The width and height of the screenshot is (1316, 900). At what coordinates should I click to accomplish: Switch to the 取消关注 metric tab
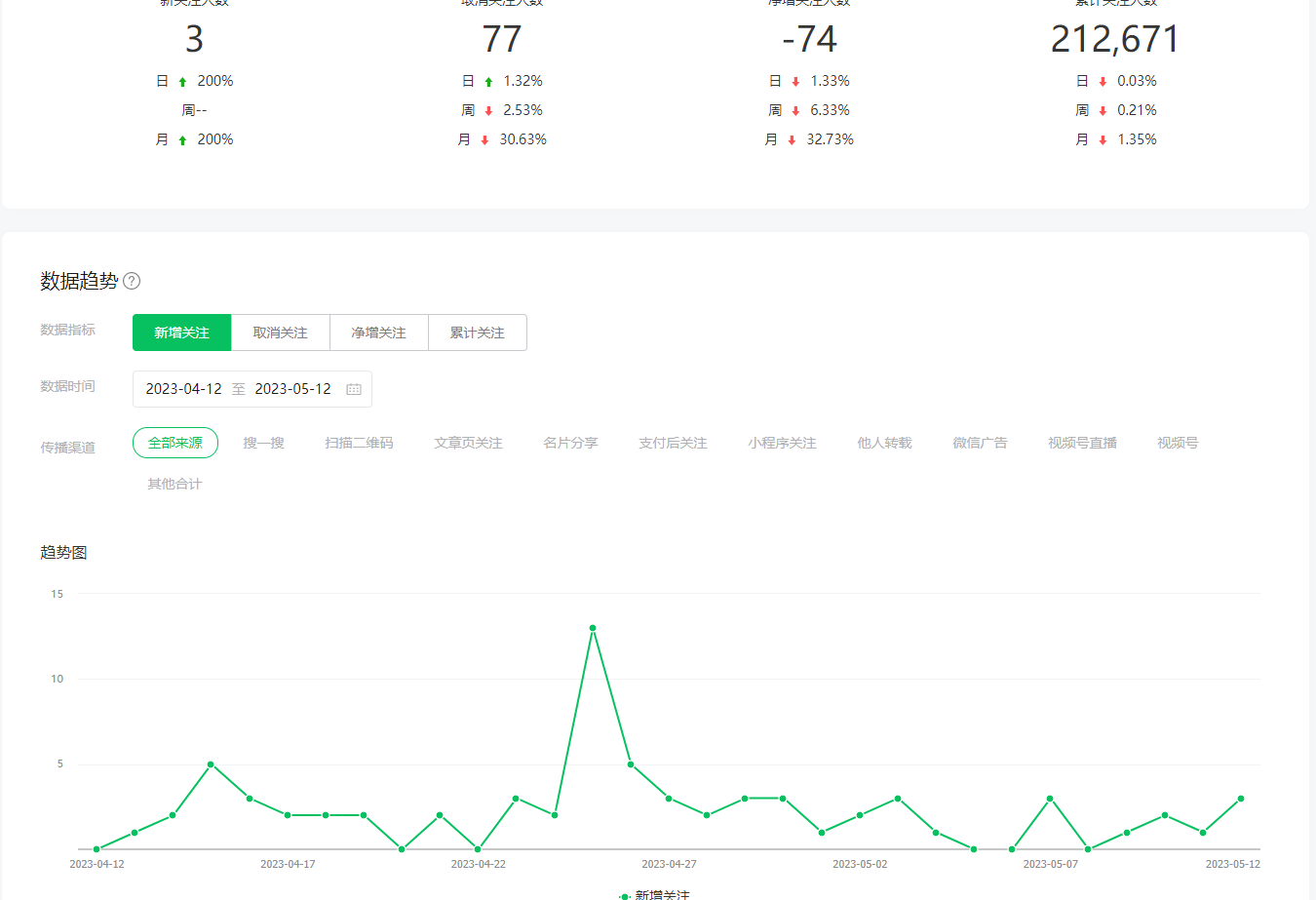click(x=280, y=333)
